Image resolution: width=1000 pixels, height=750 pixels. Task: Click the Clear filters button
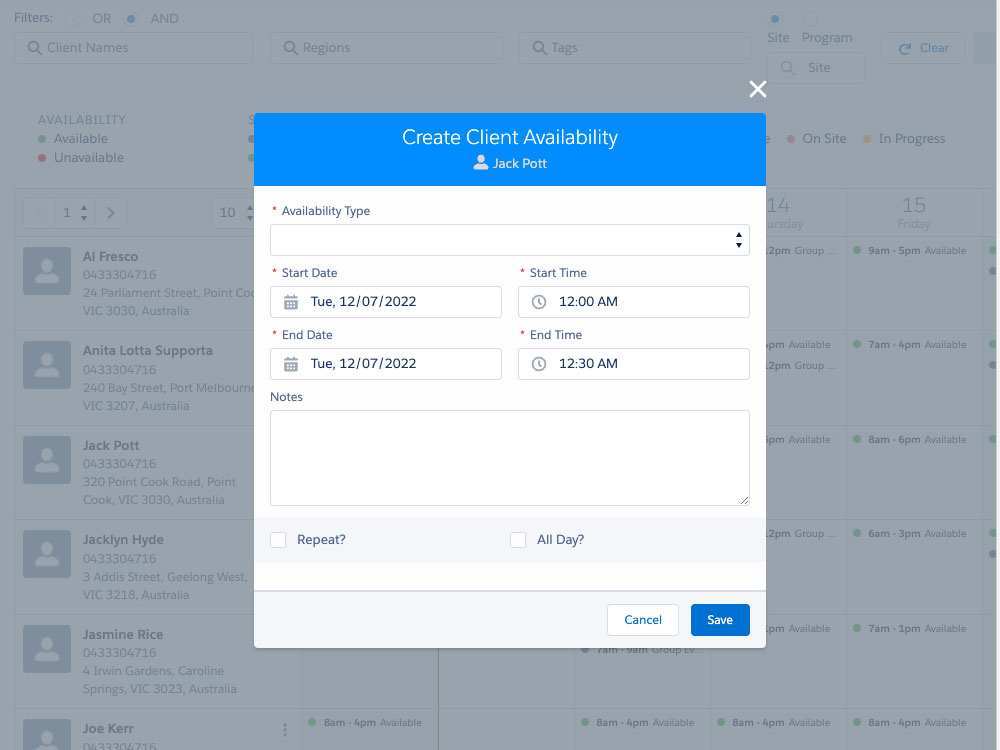923,48
